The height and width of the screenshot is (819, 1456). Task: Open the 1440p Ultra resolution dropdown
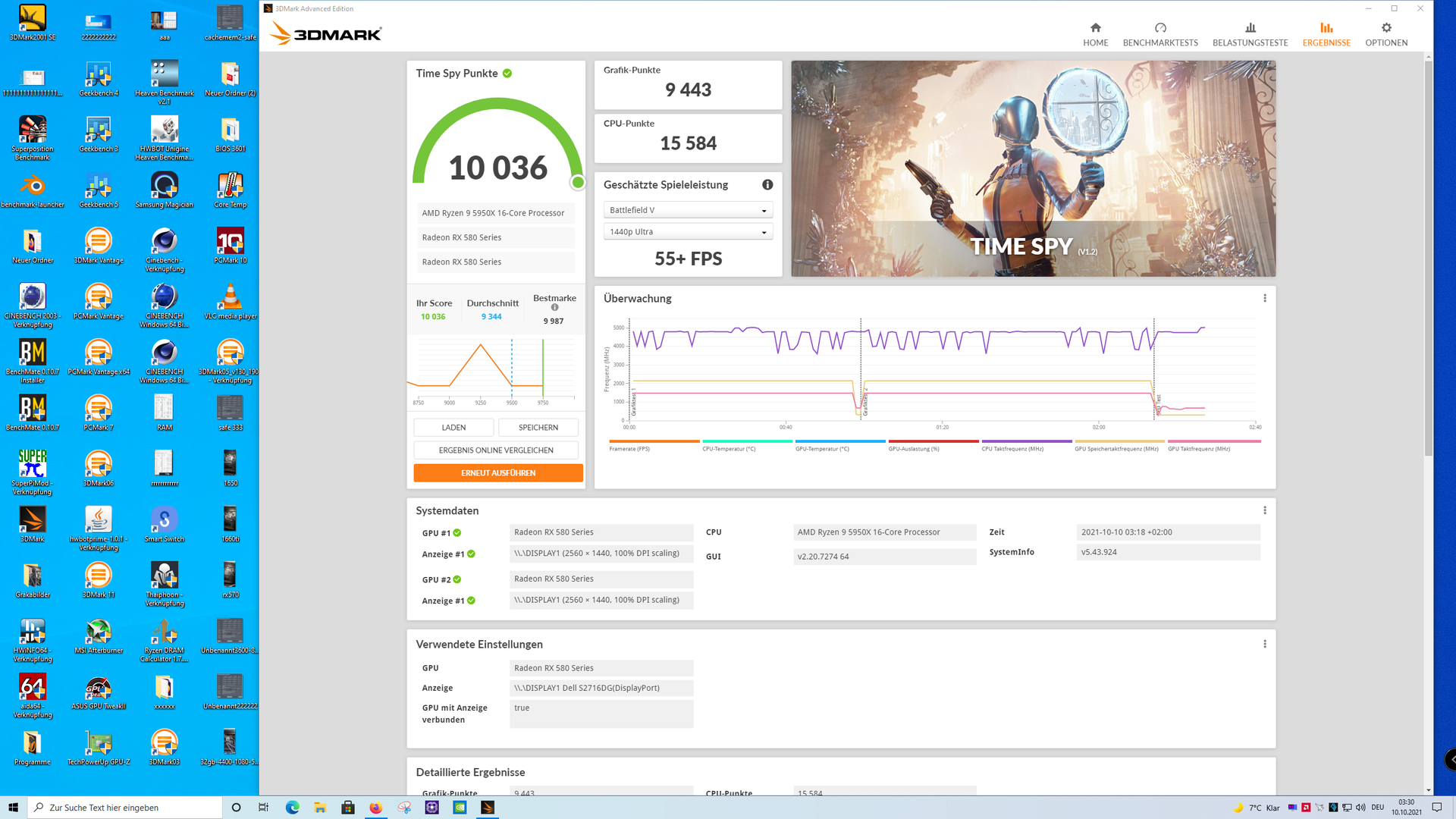coord(688,232)
